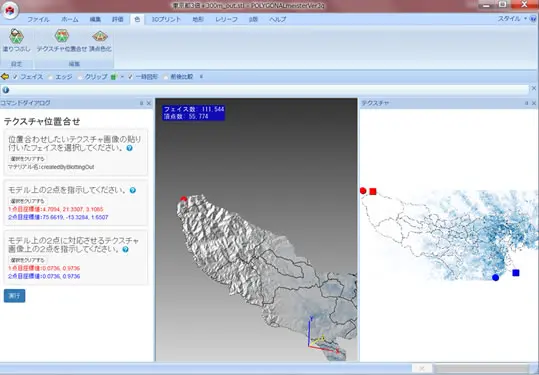
Task: Open the 3Dプリント ribbon tab
Action: tap(166, 19)
